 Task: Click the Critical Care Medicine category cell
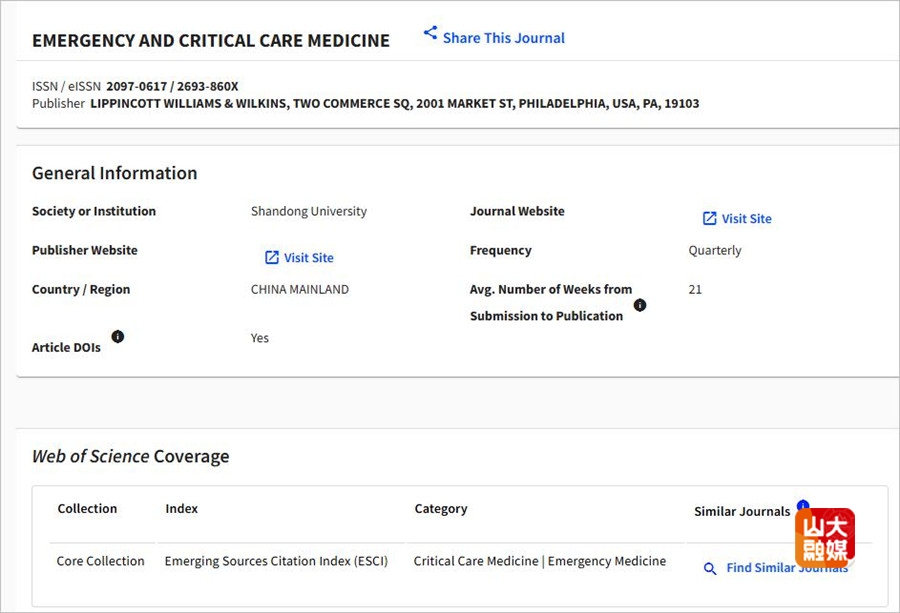[476, 561]
